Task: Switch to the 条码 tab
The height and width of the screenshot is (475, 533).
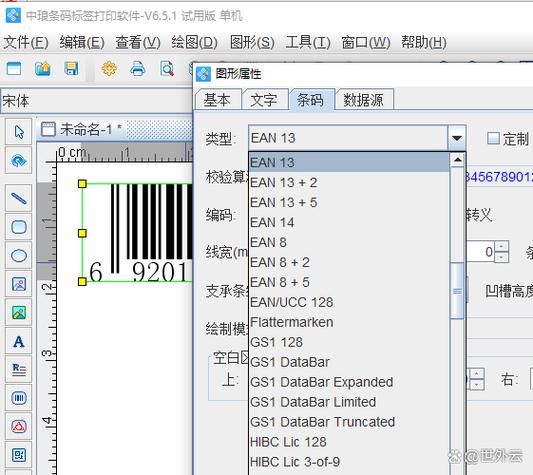Action: (x=311, y=100)
